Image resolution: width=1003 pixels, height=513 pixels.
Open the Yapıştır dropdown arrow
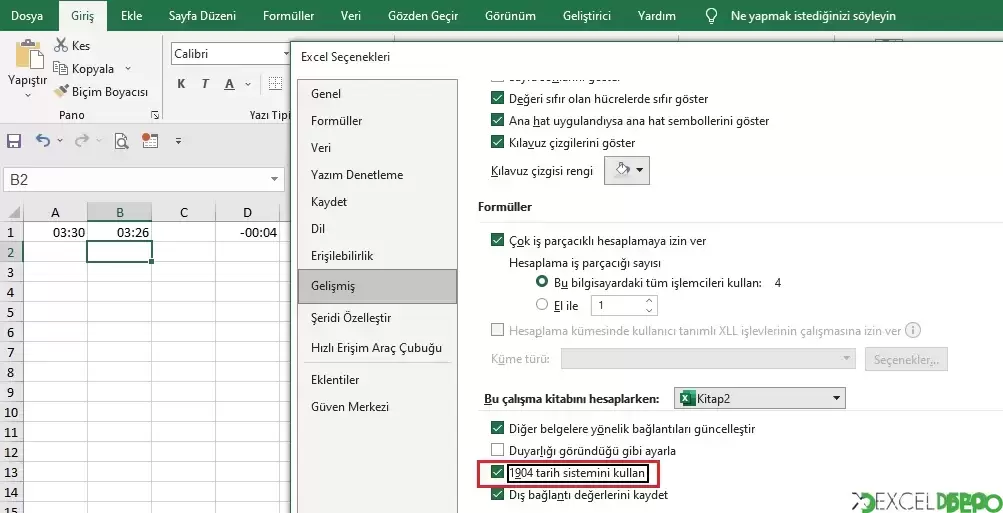pyautogui.click(x=28, y=95)
